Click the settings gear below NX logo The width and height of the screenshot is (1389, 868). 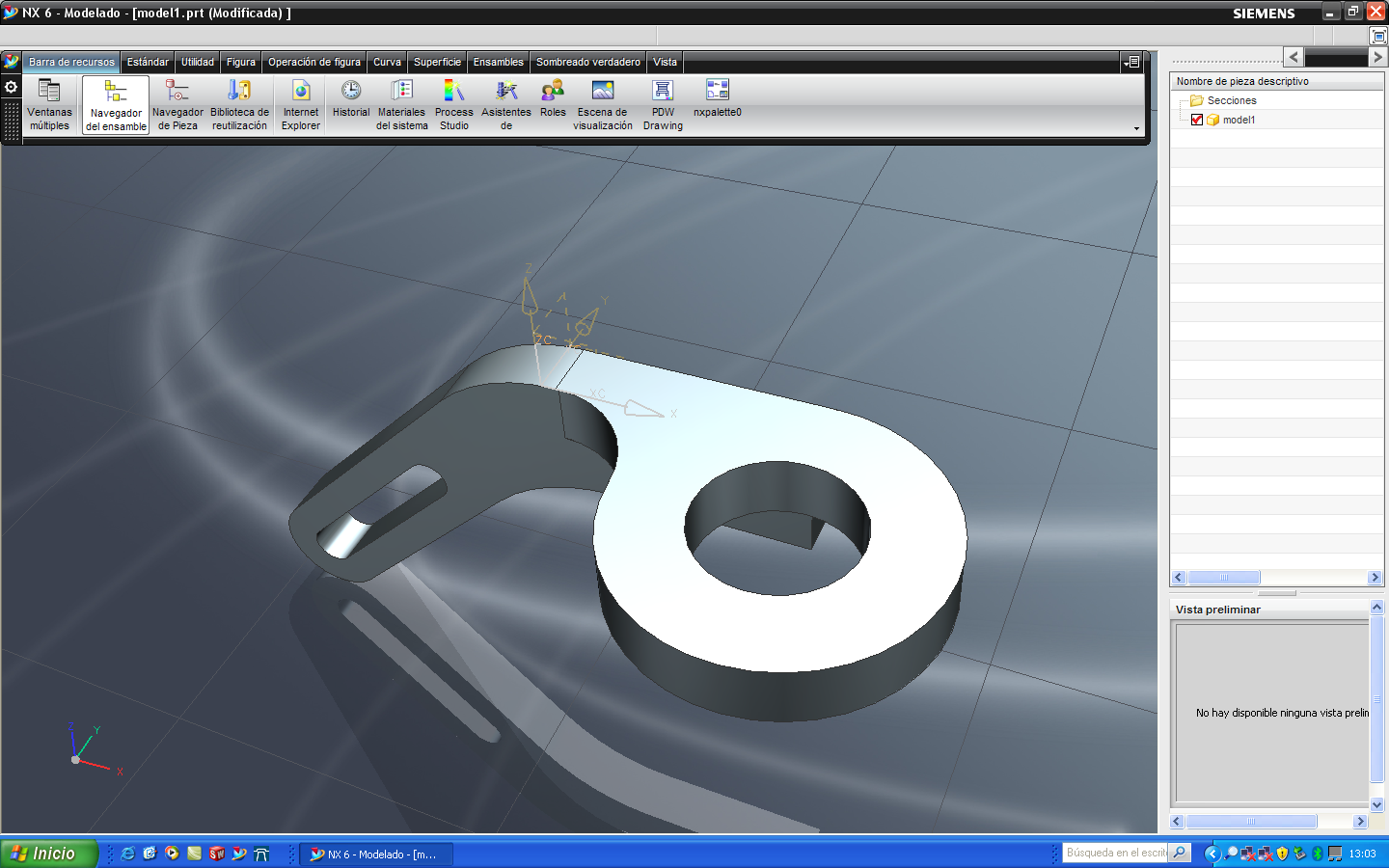coord(12,87)
